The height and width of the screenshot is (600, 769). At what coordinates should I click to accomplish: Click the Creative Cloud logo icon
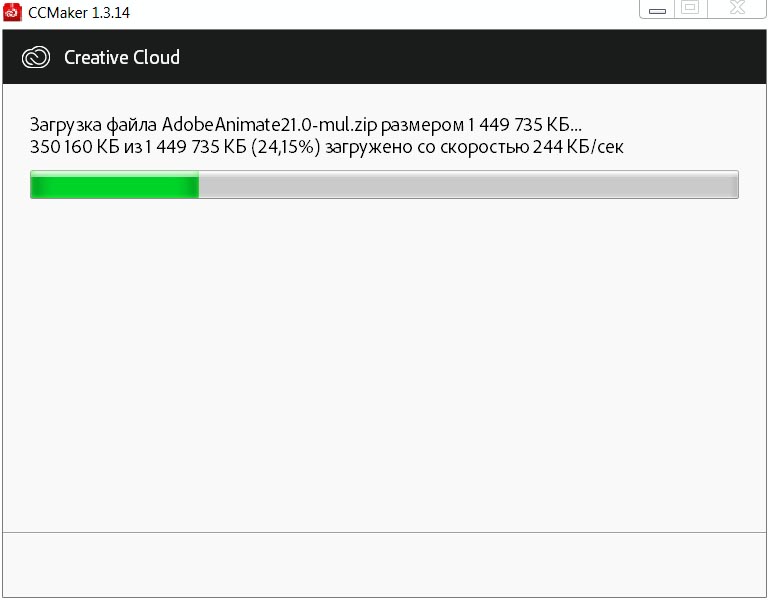tap(36, 57)
